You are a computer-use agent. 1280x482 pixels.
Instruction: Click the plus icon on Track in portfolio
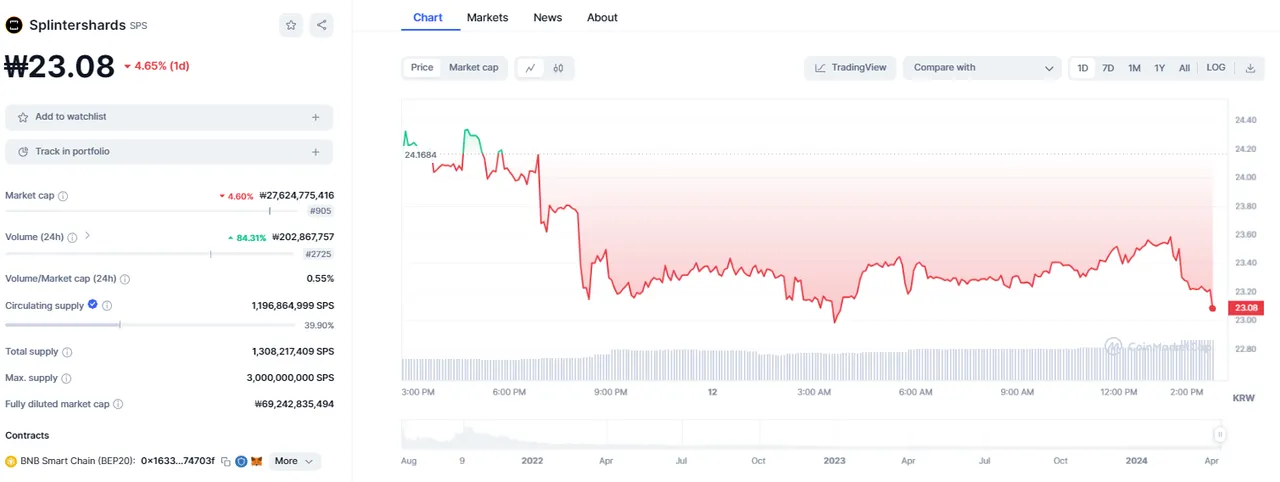click(x=316, y=152)
